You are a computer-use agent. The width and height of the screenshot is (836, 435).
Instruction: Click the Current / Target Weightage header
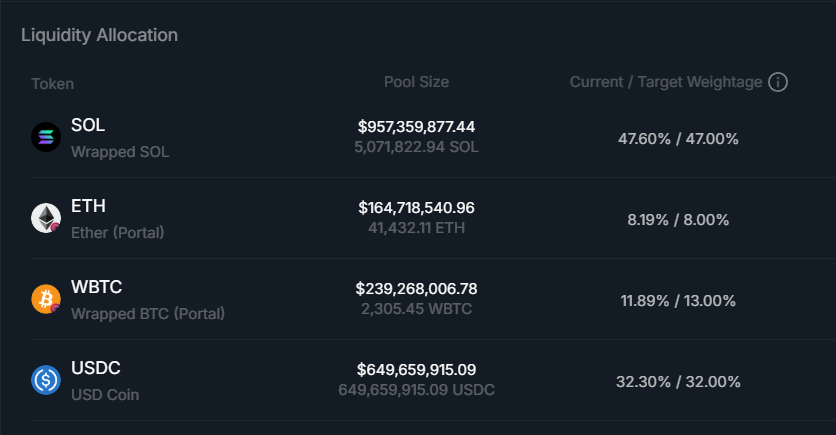coord(666,82)
